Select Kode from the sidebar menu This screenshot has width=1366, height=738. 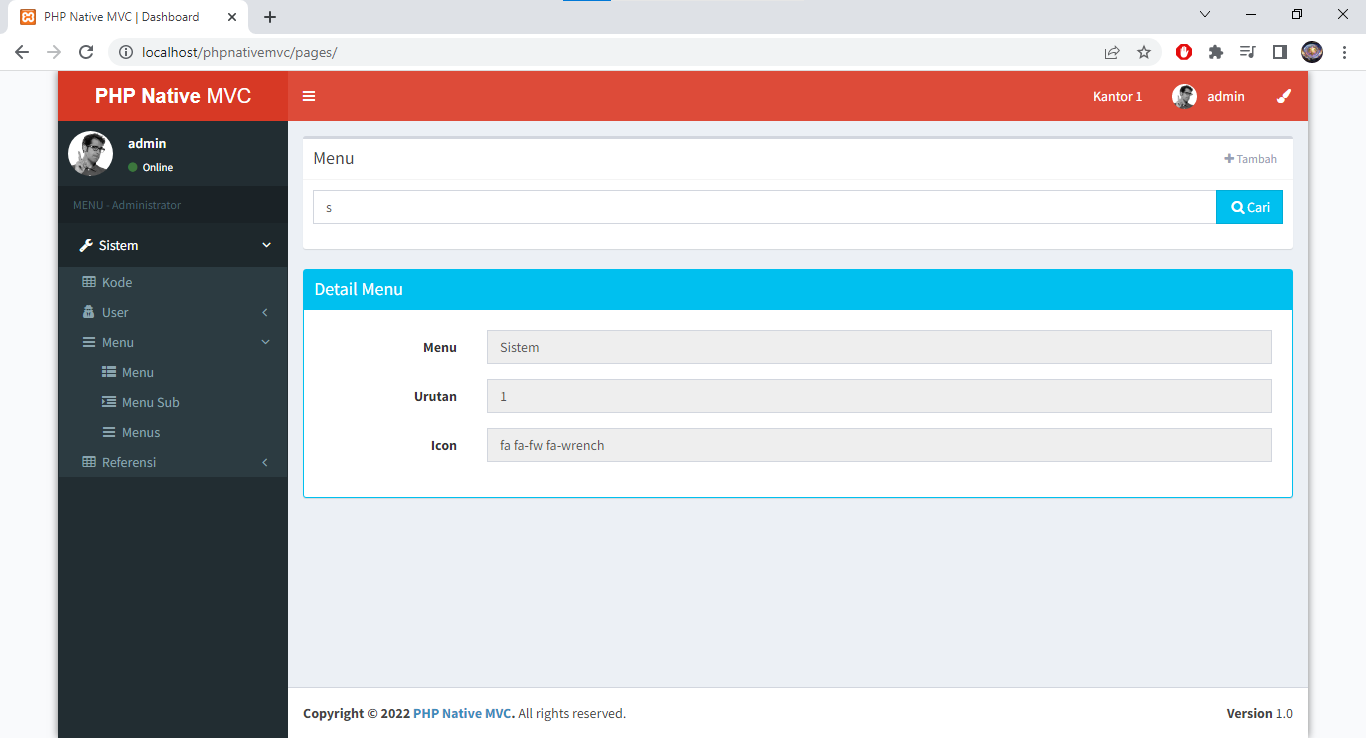pyautogui.click(x=117, y=282)
